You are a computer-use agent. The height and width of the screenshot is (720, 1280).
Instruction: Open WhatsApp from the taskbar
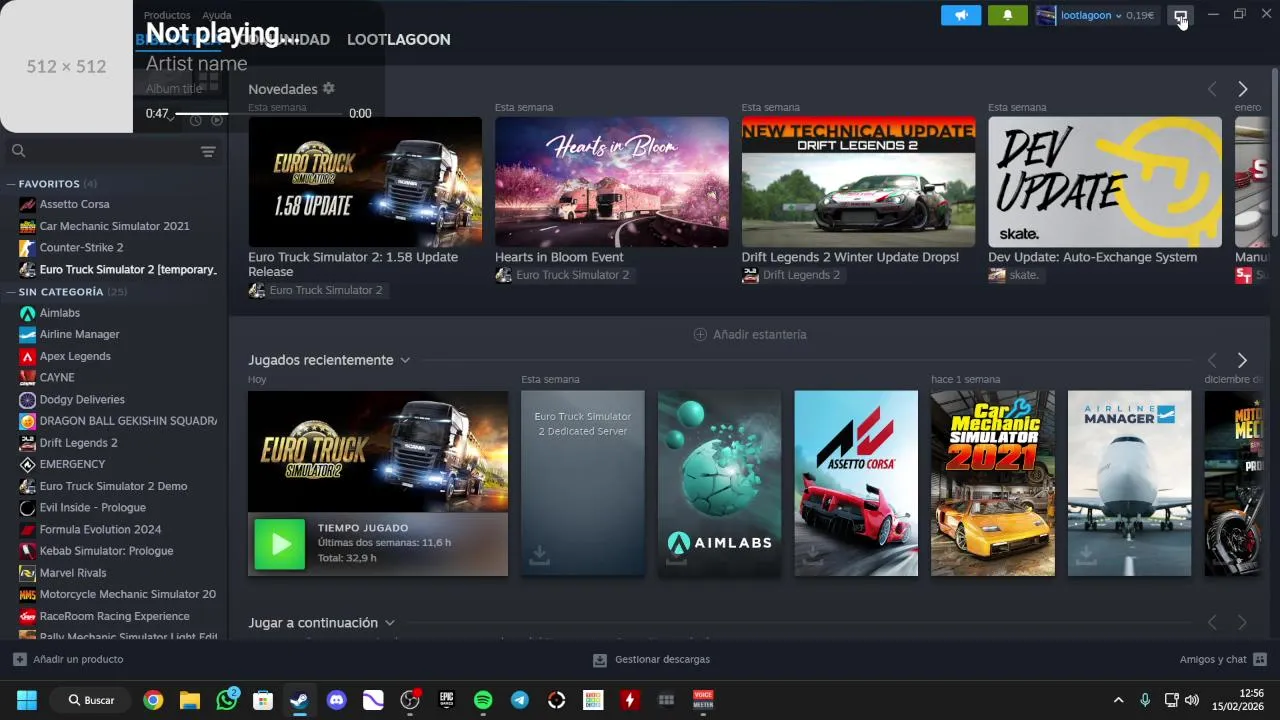tap(227, 700)
